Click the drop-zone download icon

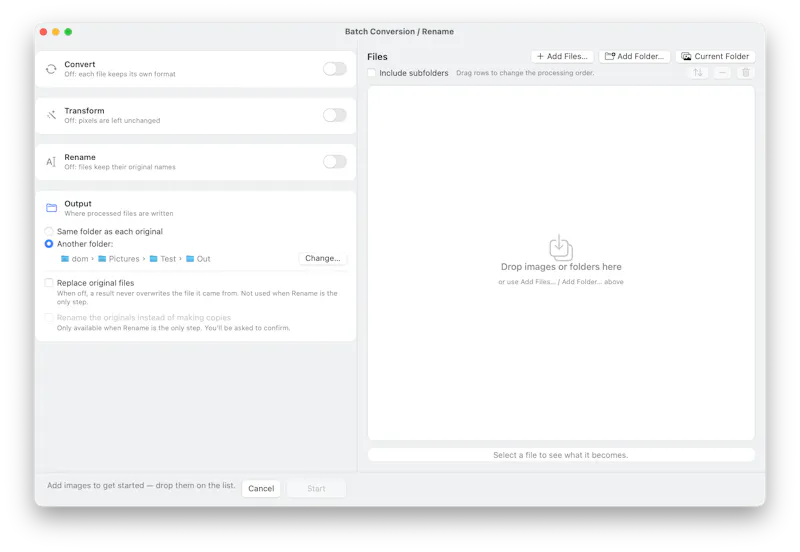pos(561,247)
